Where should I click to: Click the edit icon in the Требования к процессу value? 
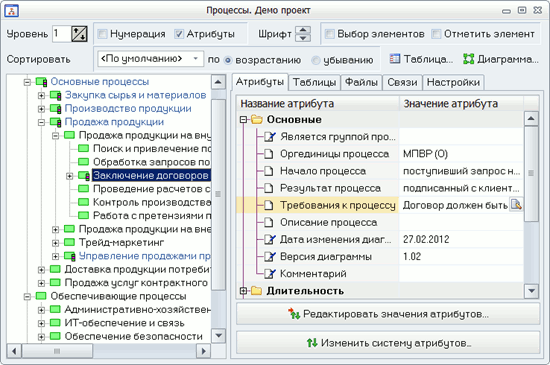[x=516, y=205]
